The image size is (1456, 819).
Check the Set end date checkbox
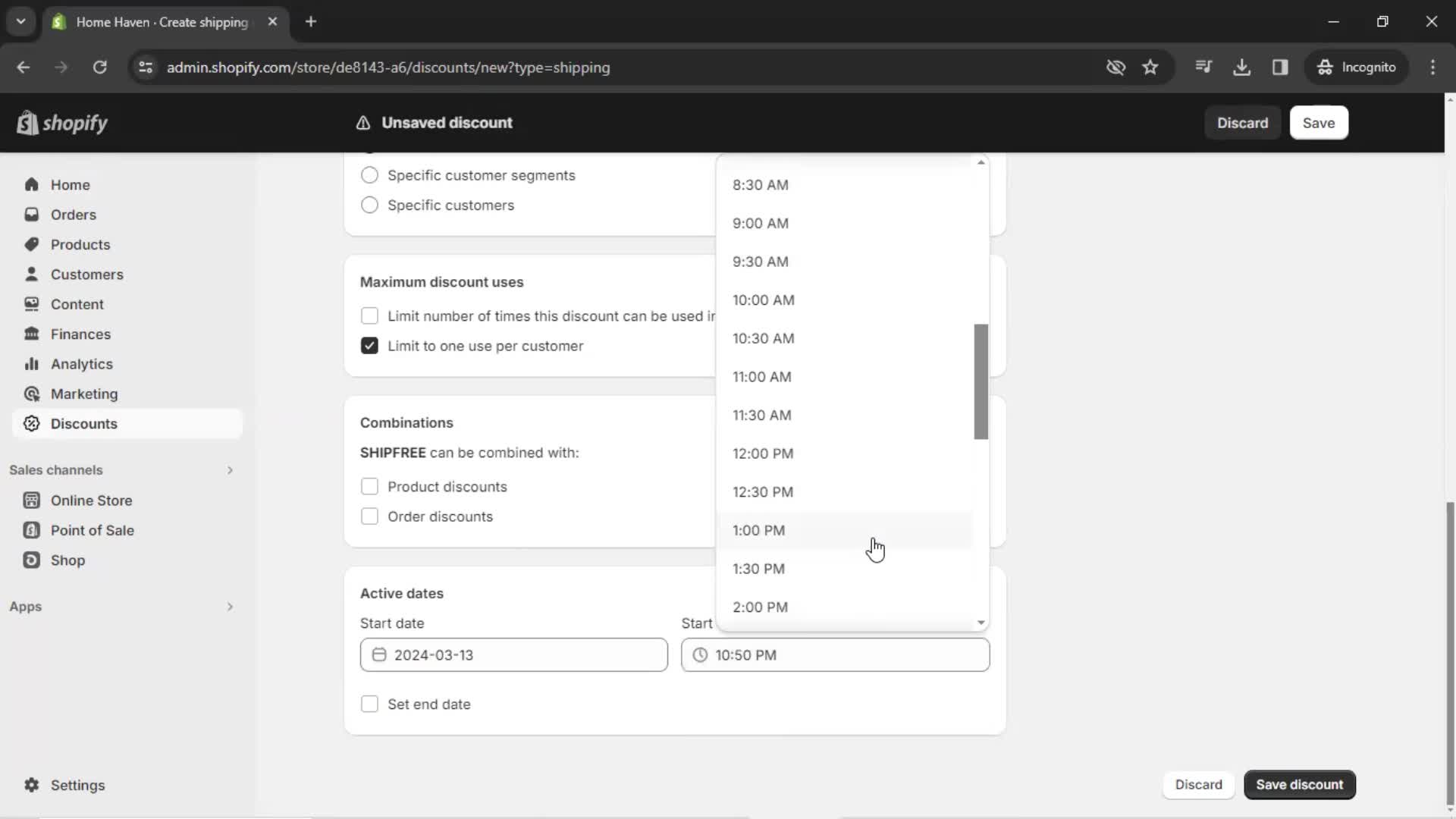click(369, 704)
